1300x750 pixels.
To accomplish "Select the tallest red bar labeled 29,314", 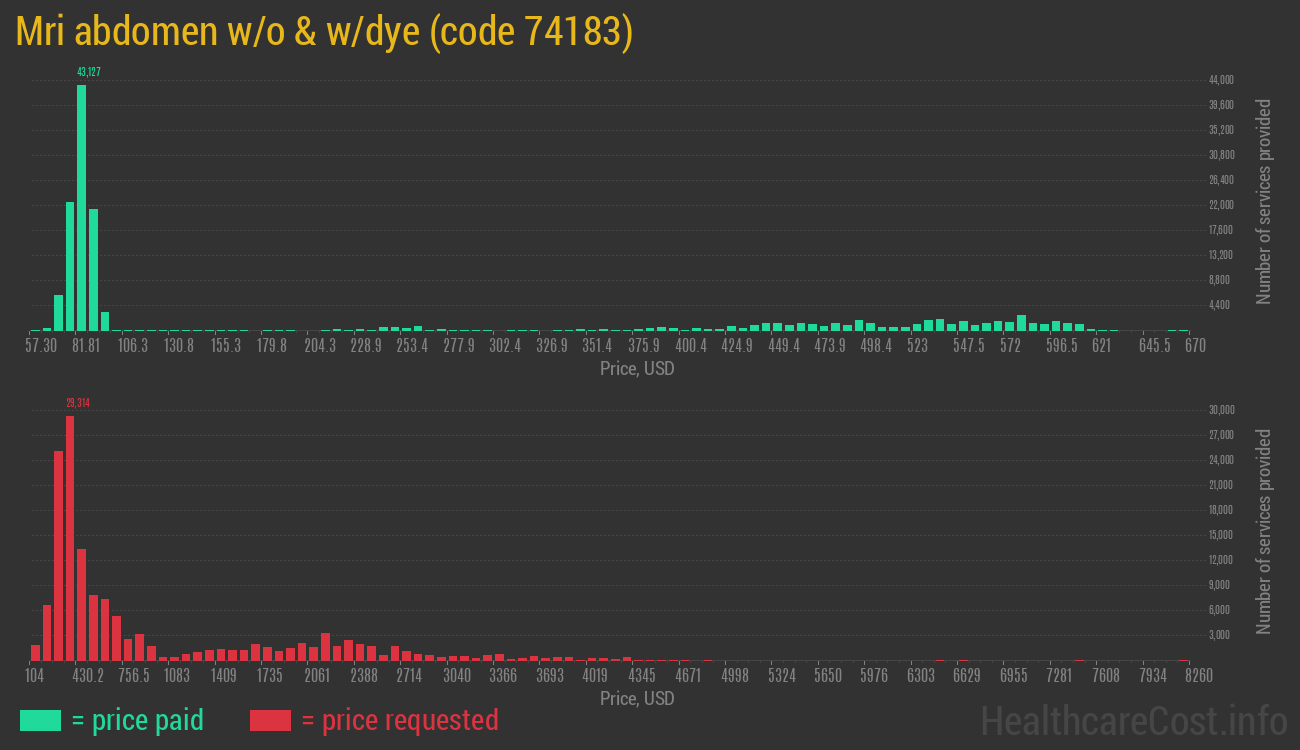I will (70, 538).
